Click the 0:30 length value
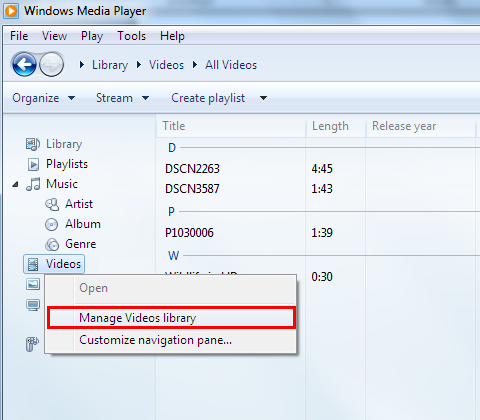Screen dimensions: 480x420 click(322, 277)
